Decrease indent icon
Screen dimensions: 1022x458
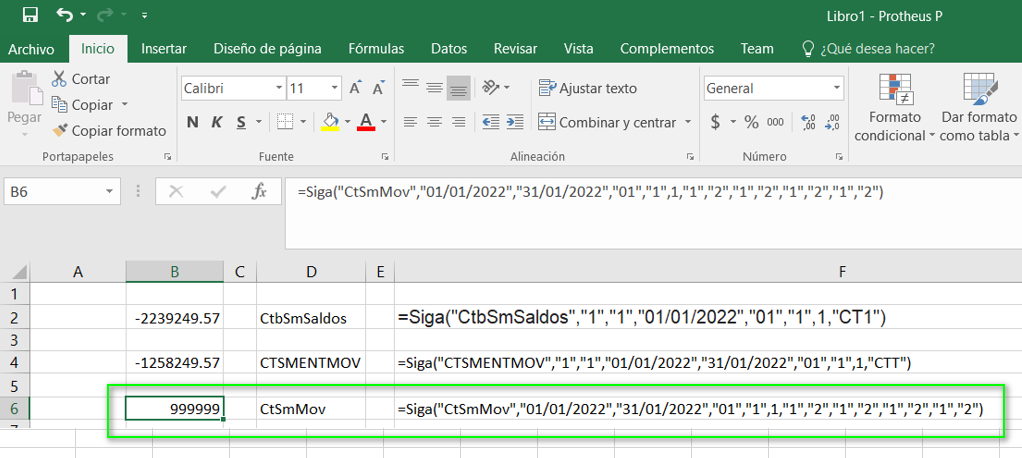tap(491, 122)
